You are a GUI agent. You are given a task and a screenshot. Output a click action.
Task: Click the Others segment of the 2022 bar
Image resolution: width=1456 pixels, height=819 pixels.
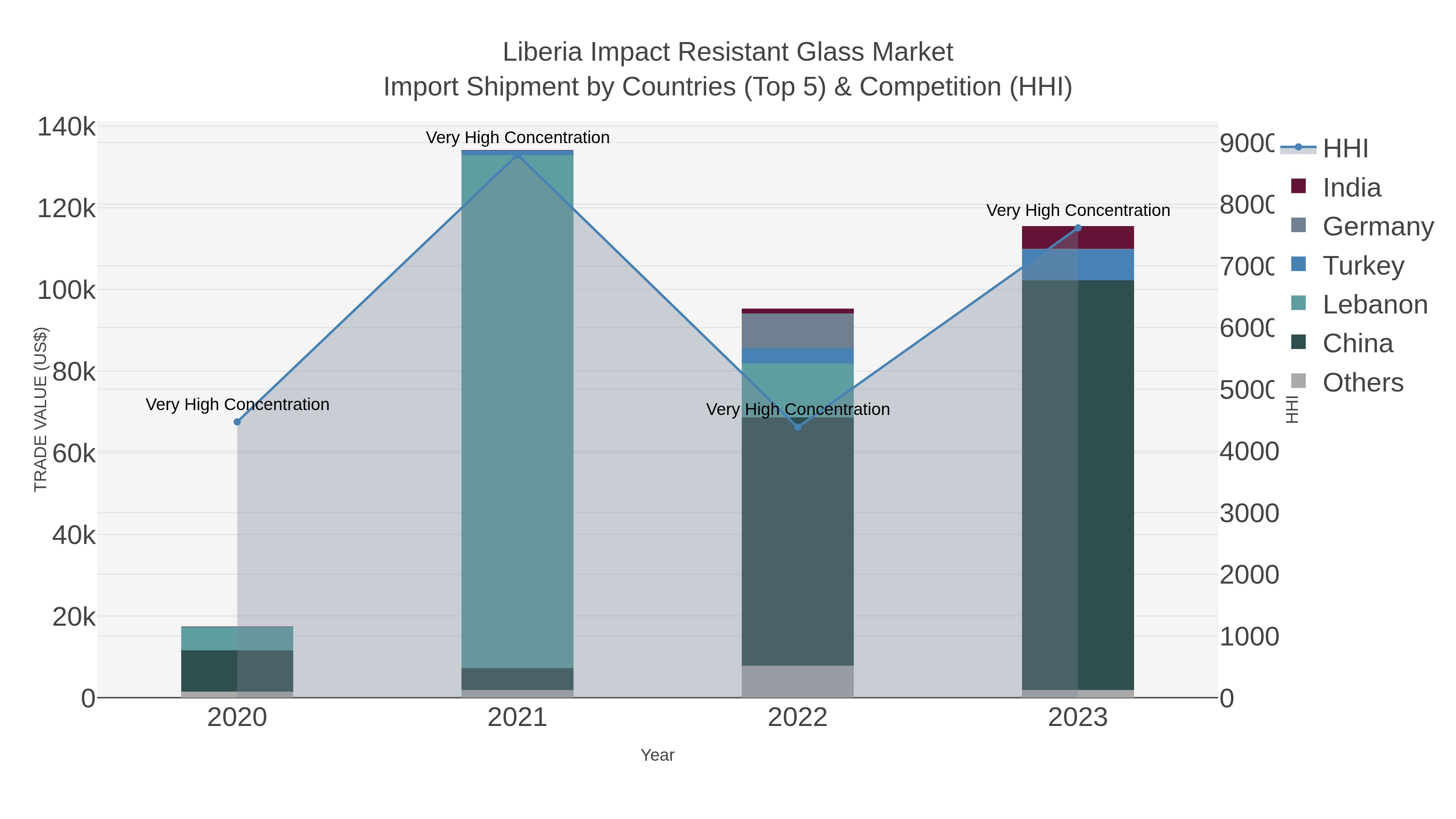click(798, 681)
